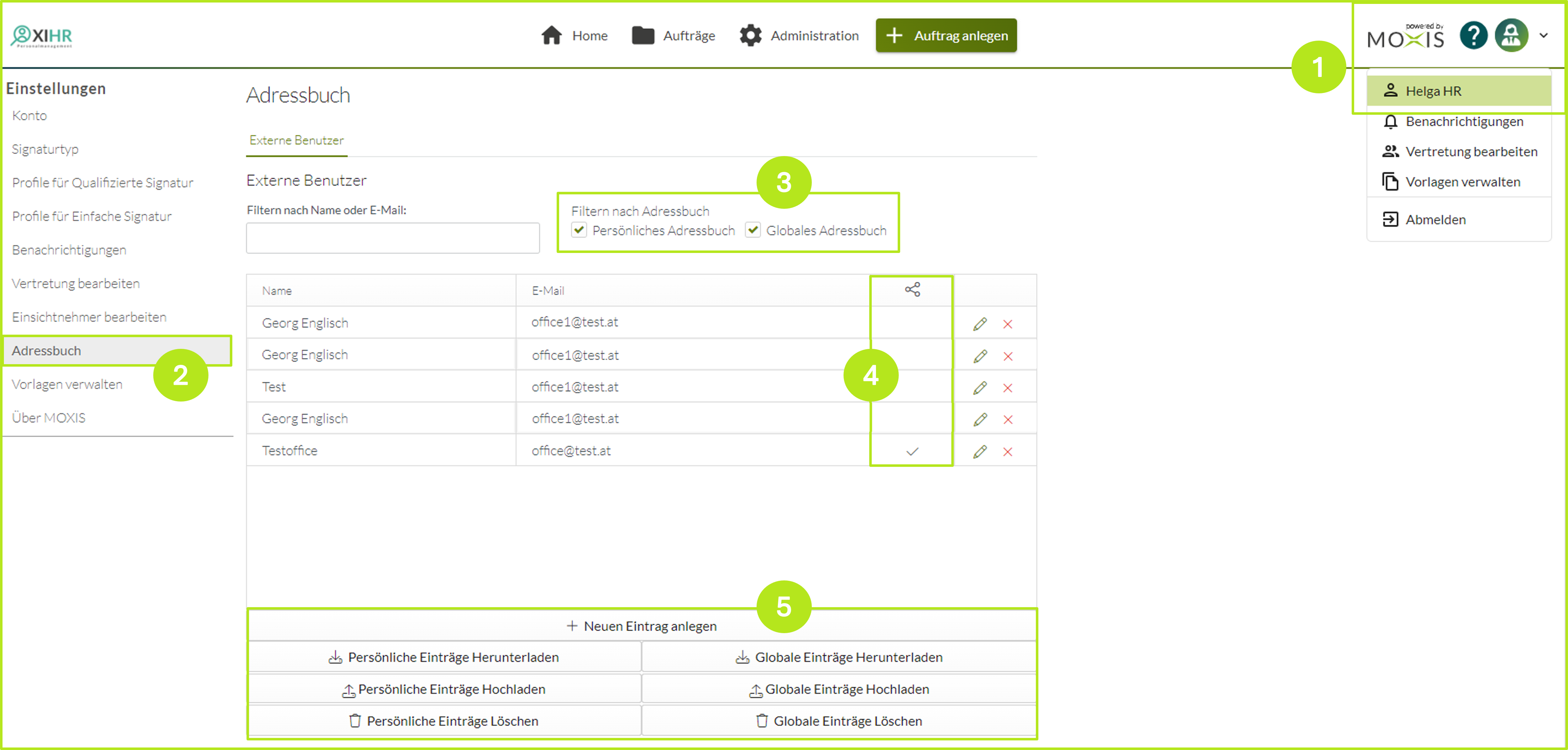Select Abmelden from user menu

[x=1435, y=220]
